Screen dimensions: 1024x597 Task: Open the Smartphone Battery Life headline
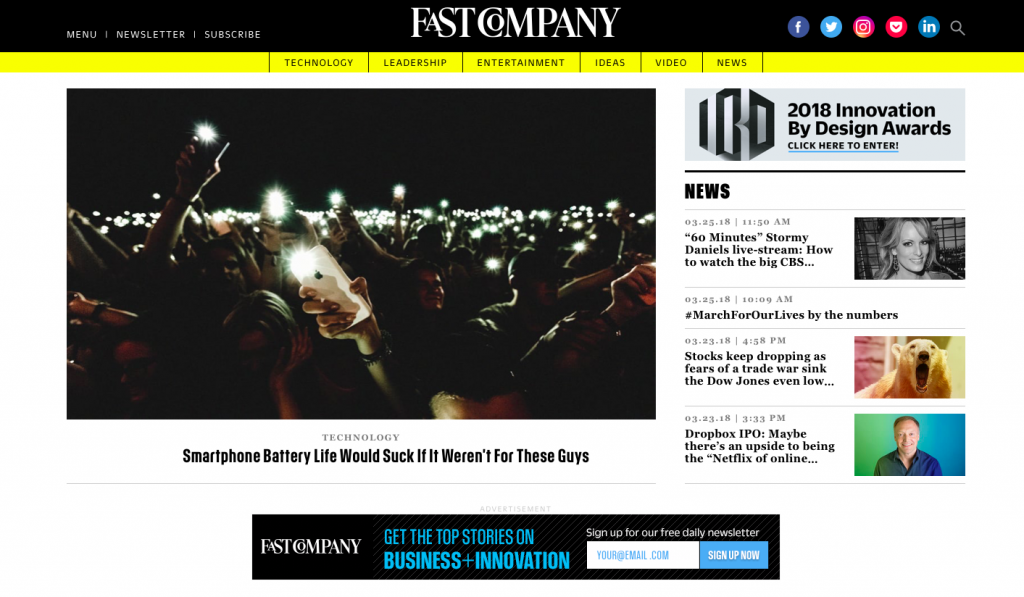click(x=385, y=456)
